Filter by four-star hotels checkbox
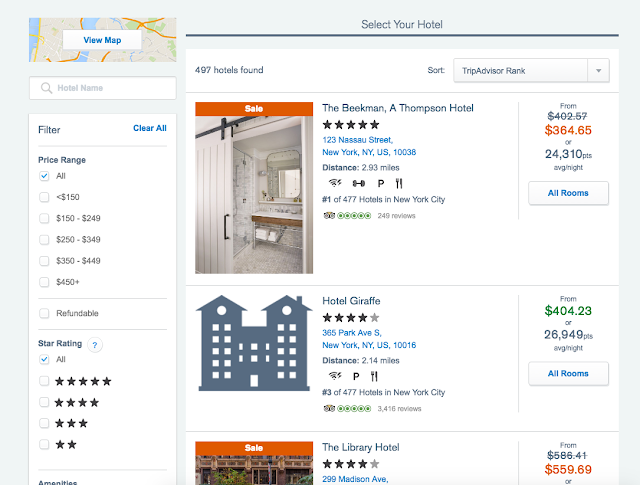 [x=44, y=402]
